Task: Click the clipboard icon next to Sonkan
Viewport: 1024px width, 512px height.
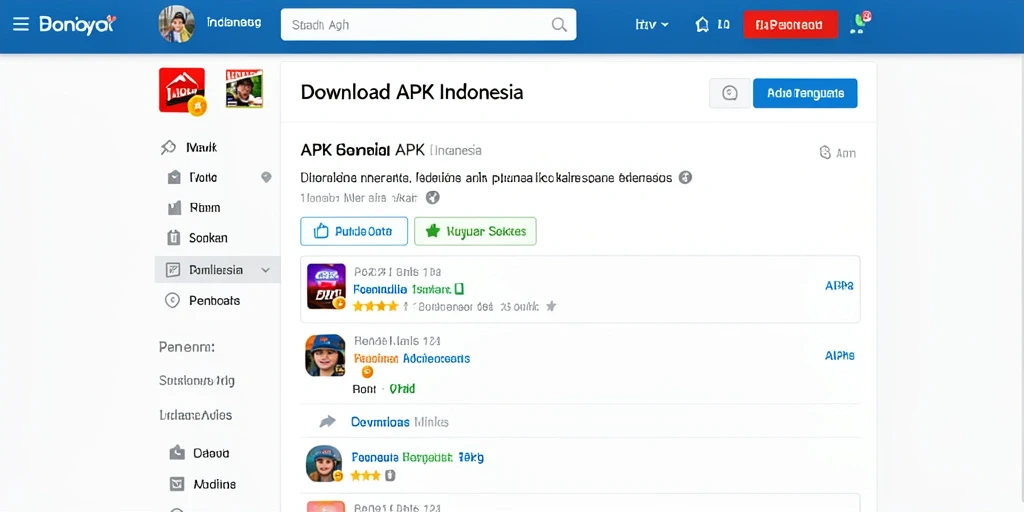Action: (x=174, y=238)
